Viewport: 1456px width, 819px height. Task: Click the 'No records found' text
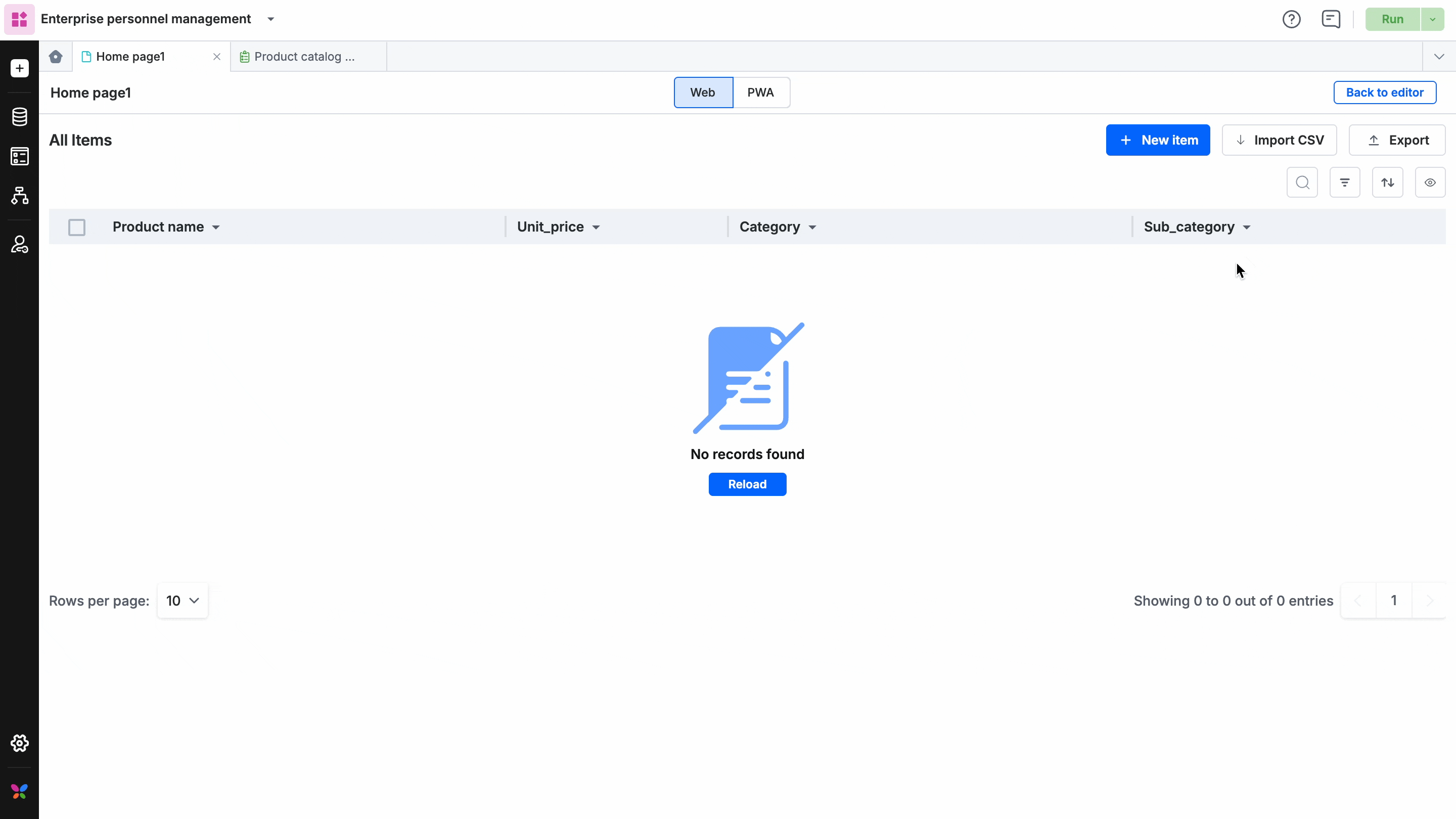tap(747, 454)
